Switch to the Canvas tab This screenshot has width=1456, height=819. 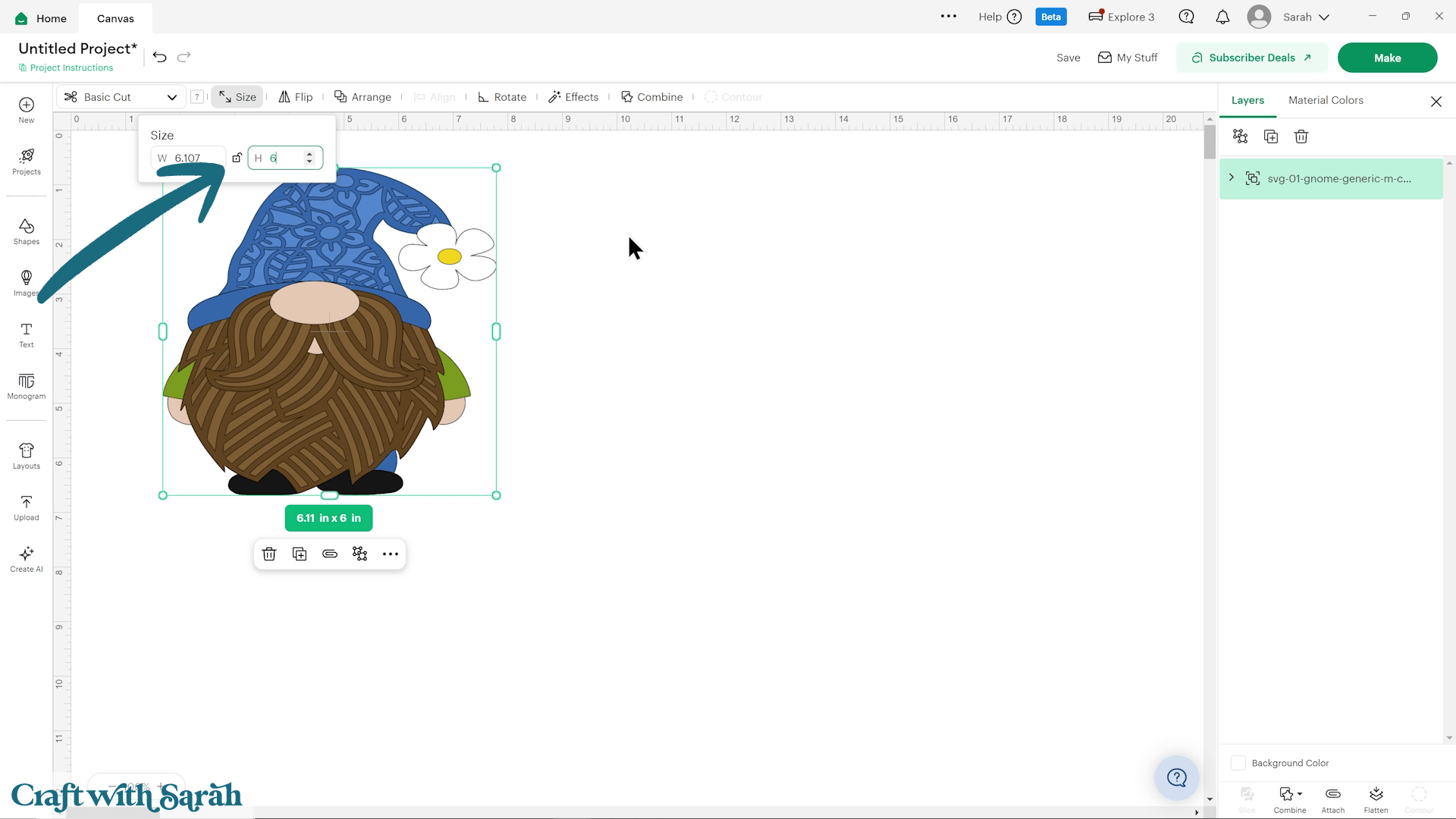coord(115,18)
